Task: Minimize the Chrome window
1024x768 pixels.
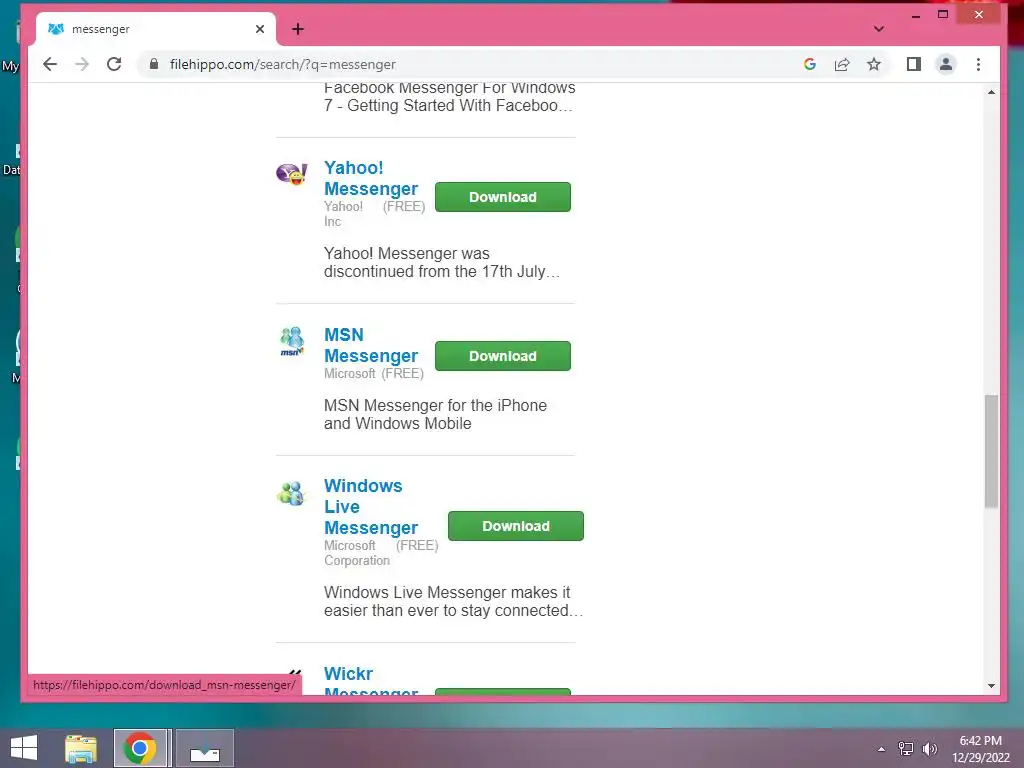Action: point(916,15)
